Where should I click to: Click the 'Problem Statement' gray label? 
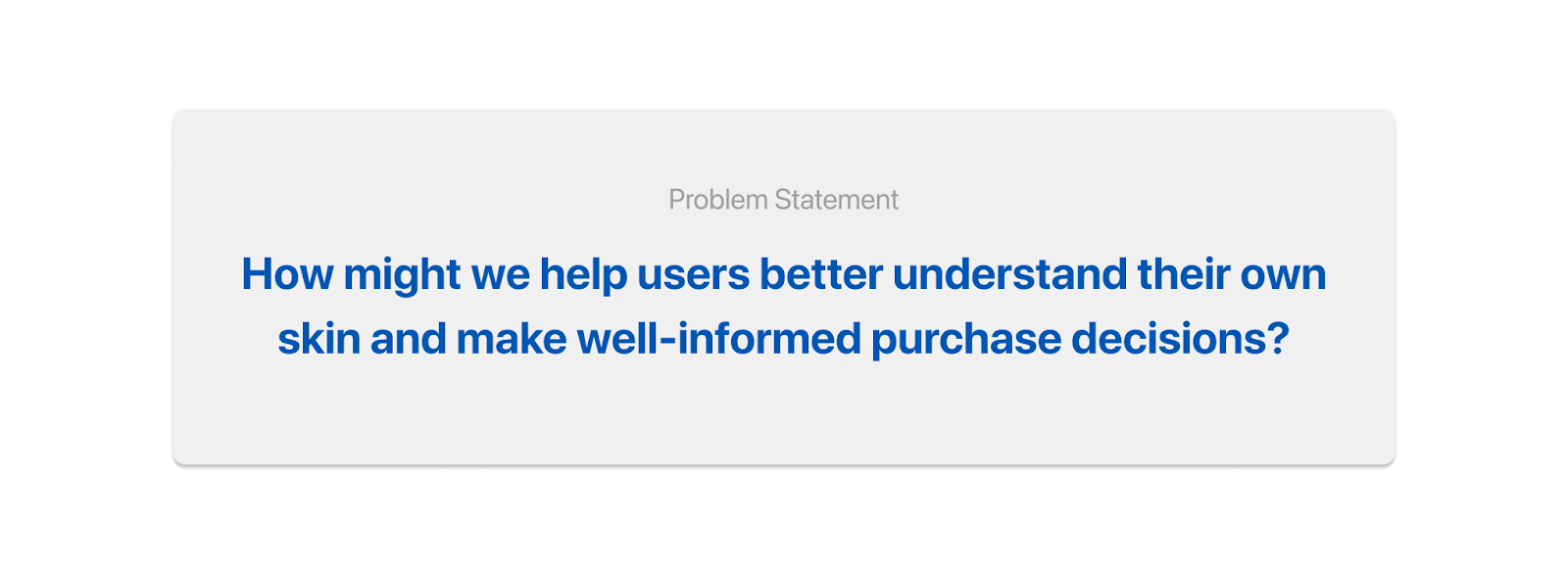click(x=783, y=200)
